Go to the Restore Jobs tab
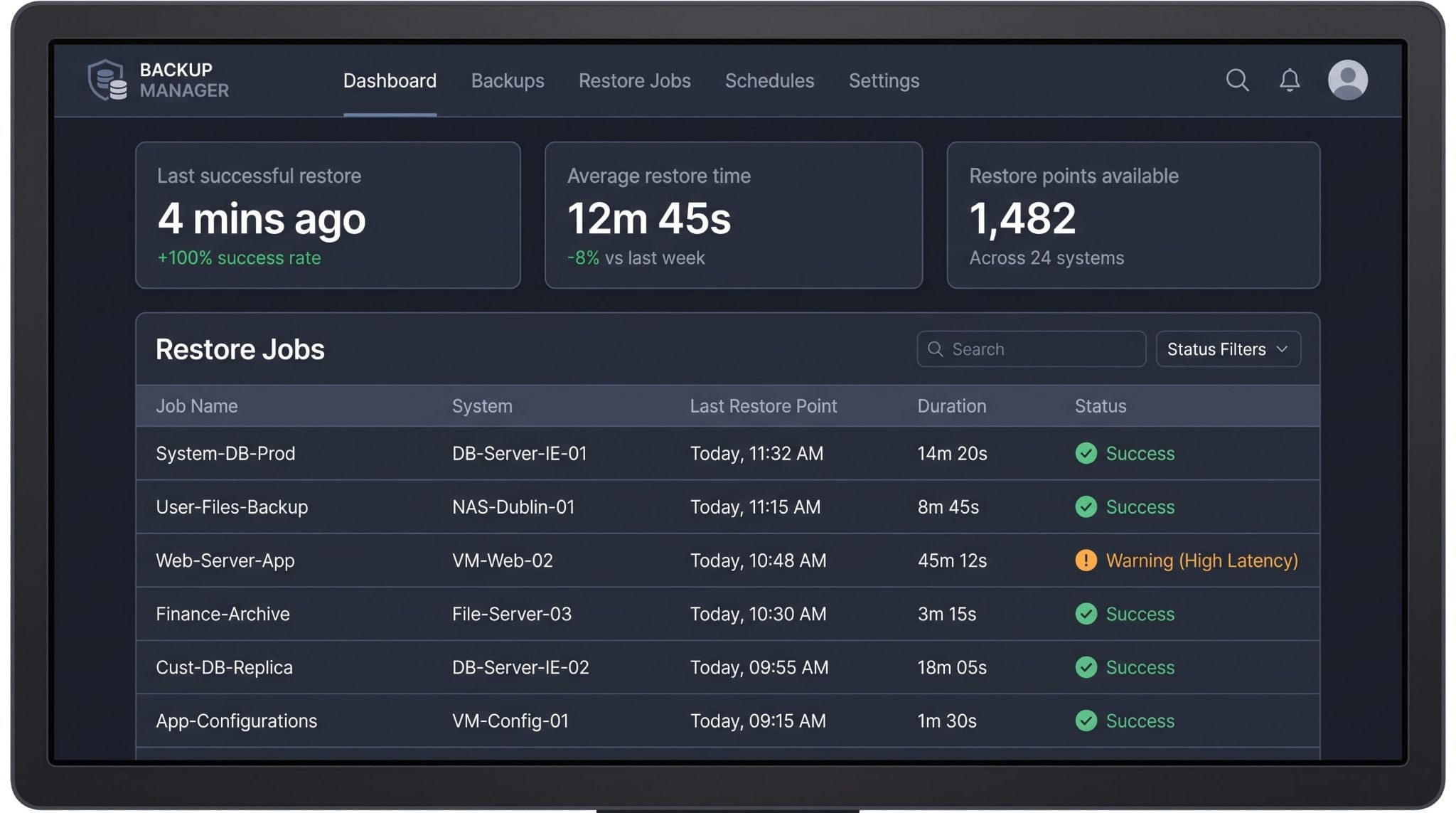The height and width of the screenshot is (813, 1456). tap(634, 80)
